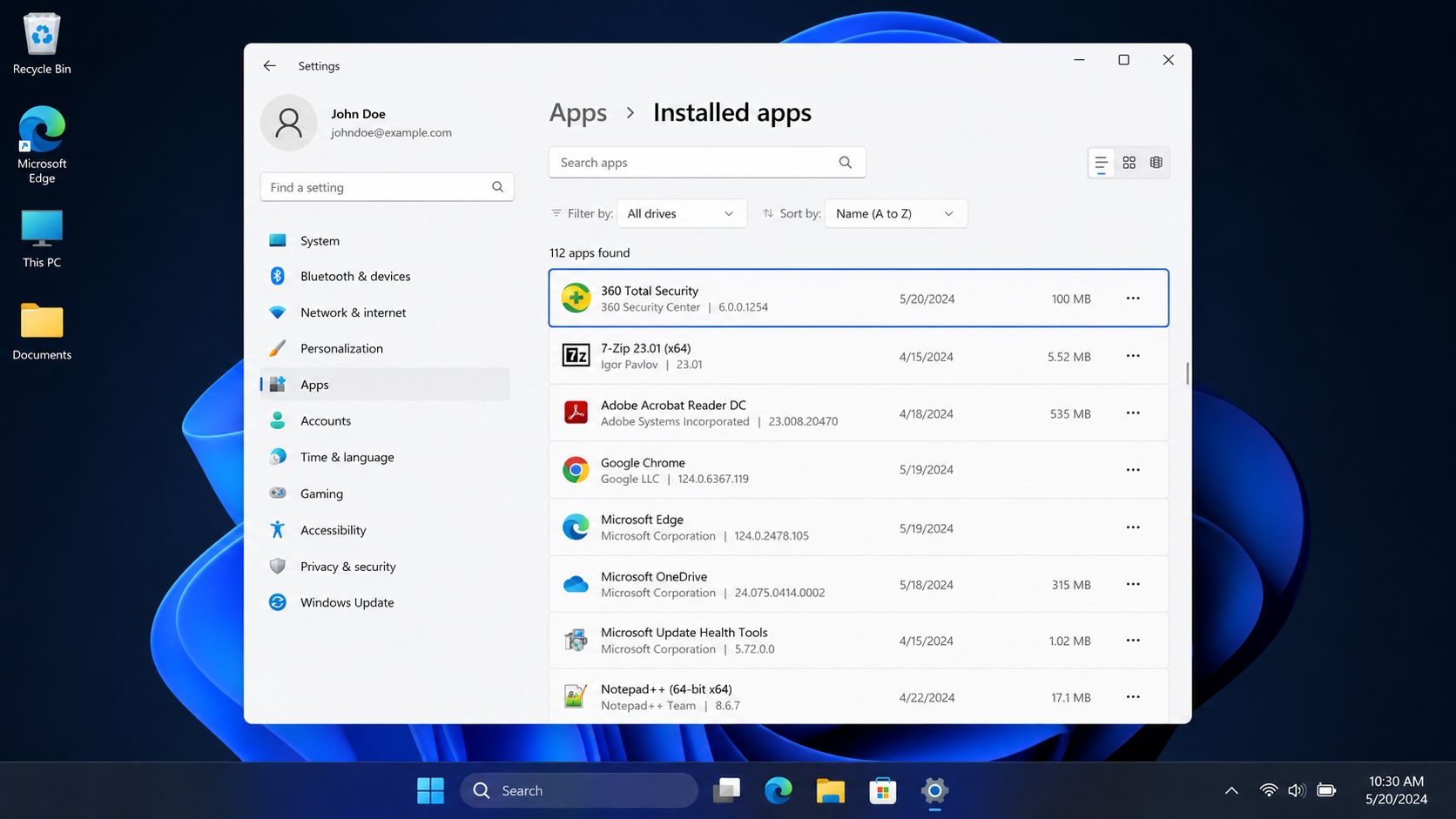This screenshot has height=819, width=1456.
Task: Go to Bluetooth & devices
Action: pos(385,276)
